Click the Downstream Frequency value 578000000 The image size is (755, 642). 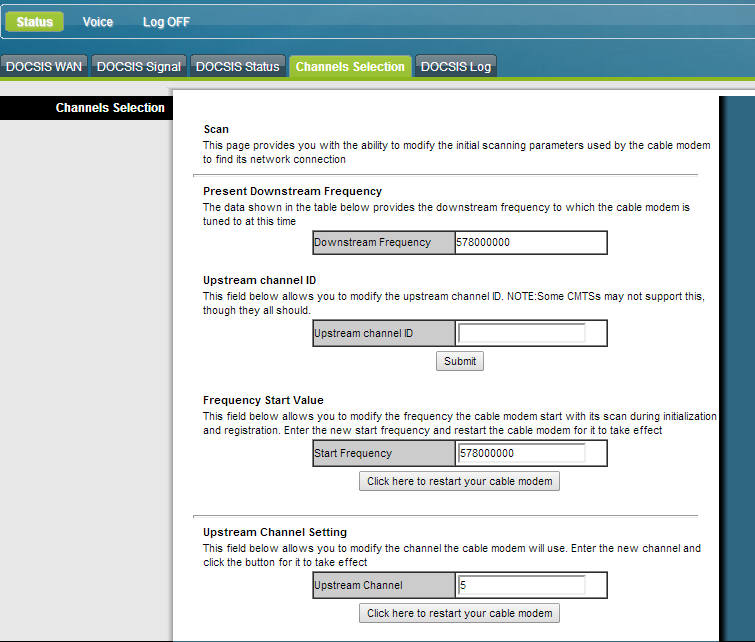click(530, 243)
